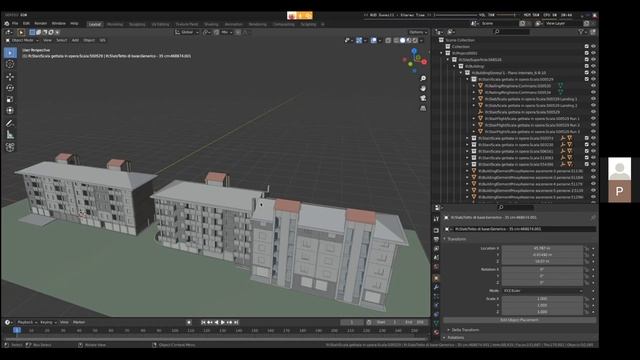Open the View Layer properties tab

tap(436, 249)
